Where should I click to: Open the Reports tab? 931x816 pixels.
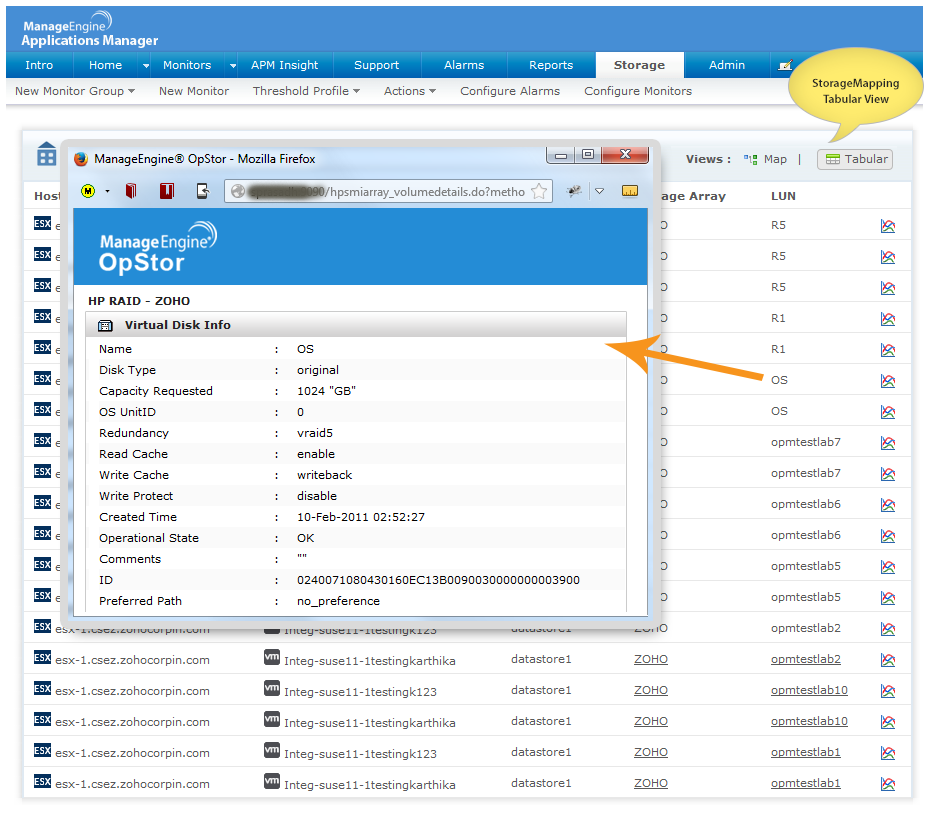551,65
